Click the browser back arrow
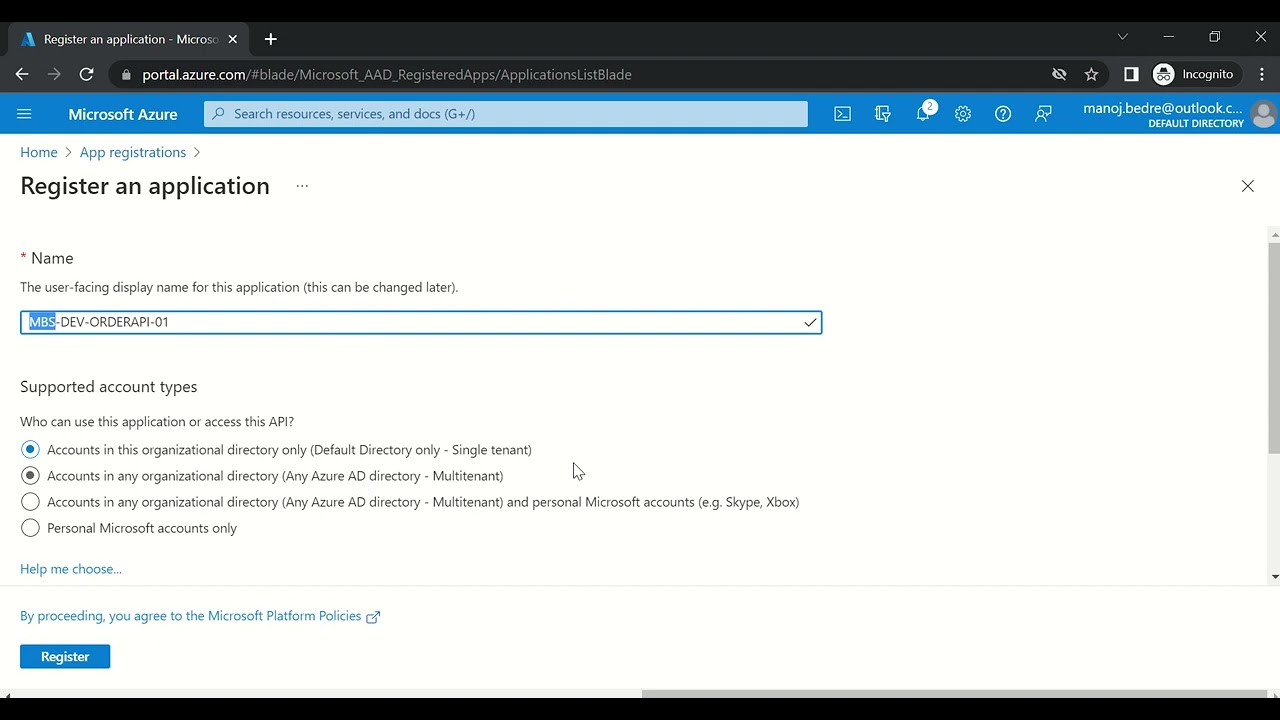 click(22, 74)
